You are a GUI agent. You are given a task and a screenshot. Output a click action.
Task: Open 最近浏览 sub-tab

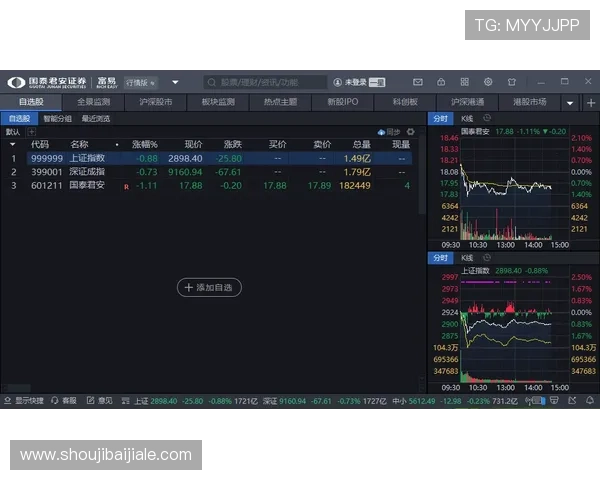pyautogui.click(x=96, y=119)
